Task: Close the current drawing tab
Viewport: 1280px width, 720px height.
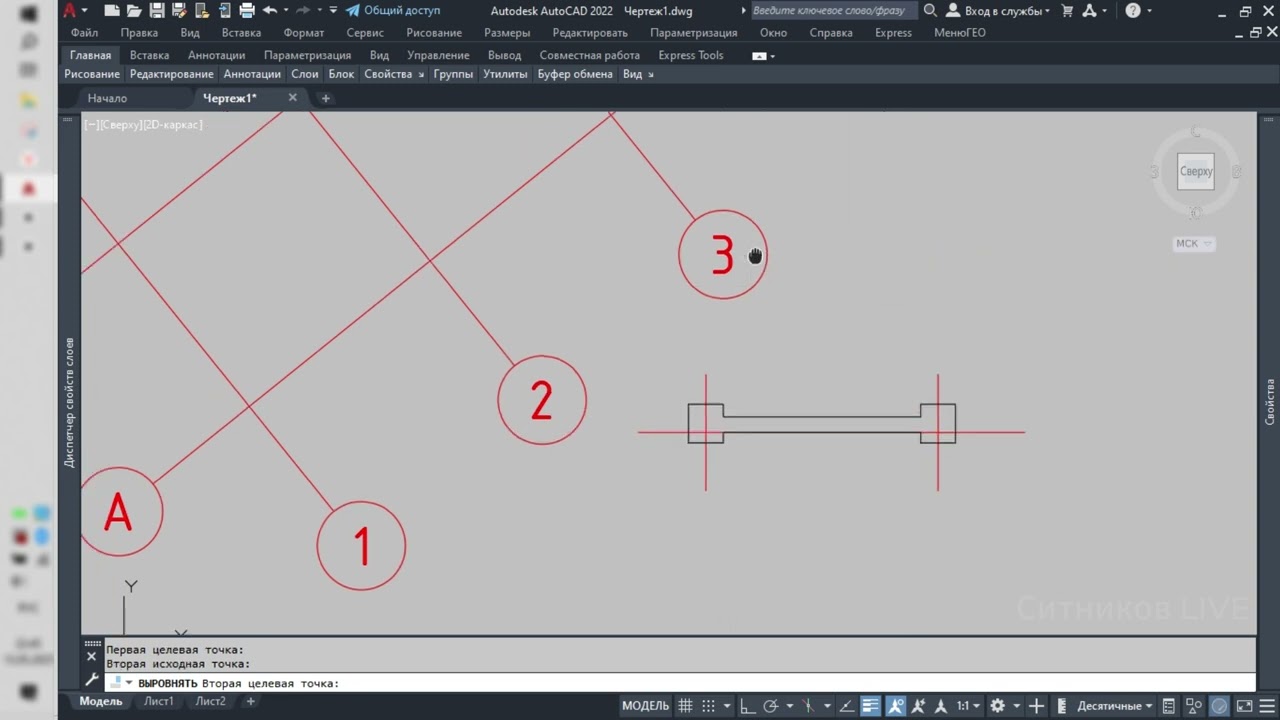Action: click(x=293, y=98)
